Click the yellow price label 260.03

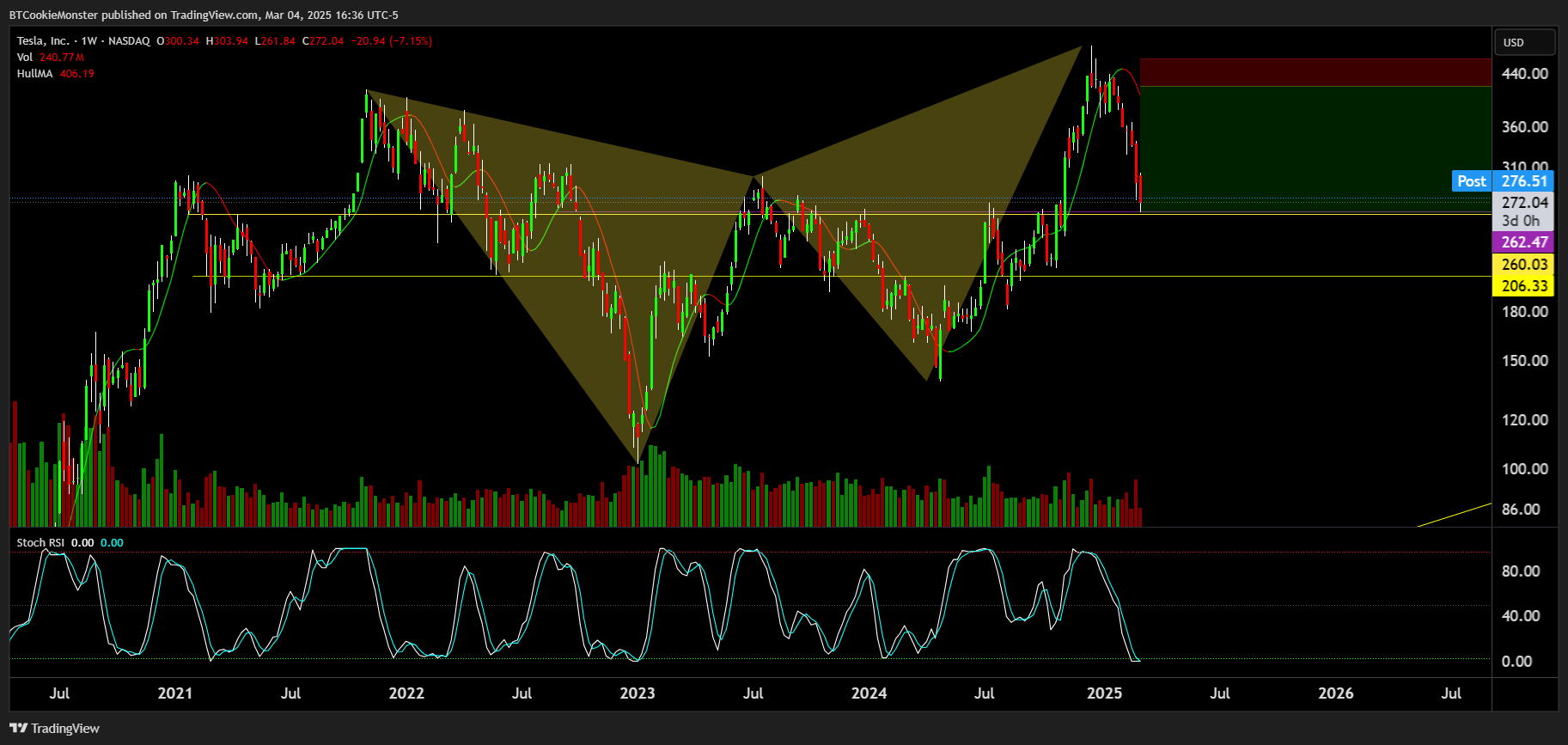pyautogui.click(x=1524, y=265)
